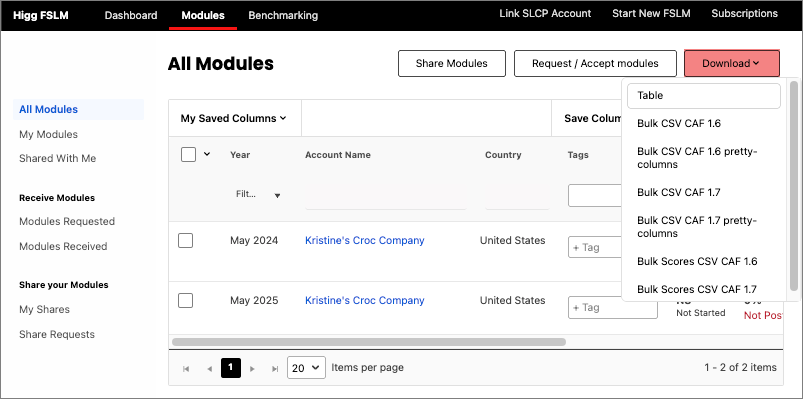Image resolution: width=803 pixels, height=399 pixels.
Task: Click the Download menu vertical scrollbar
Action: pyautogui.click(x=794, y=186)
